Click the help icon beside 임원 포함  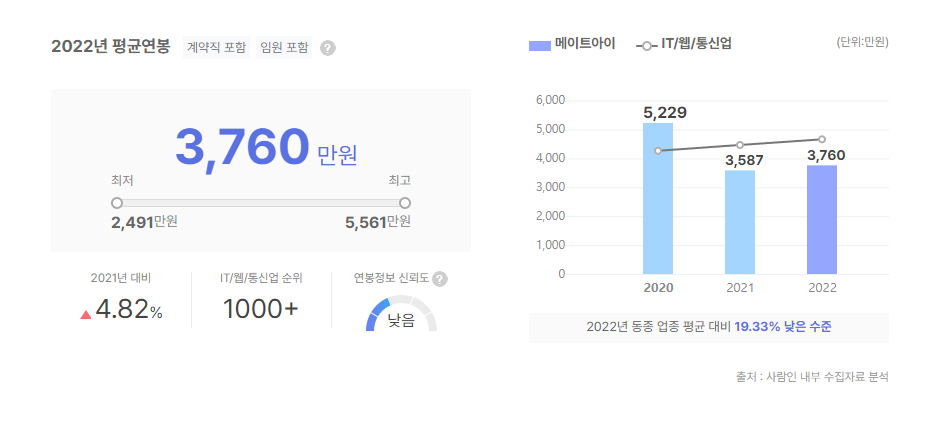328,48
